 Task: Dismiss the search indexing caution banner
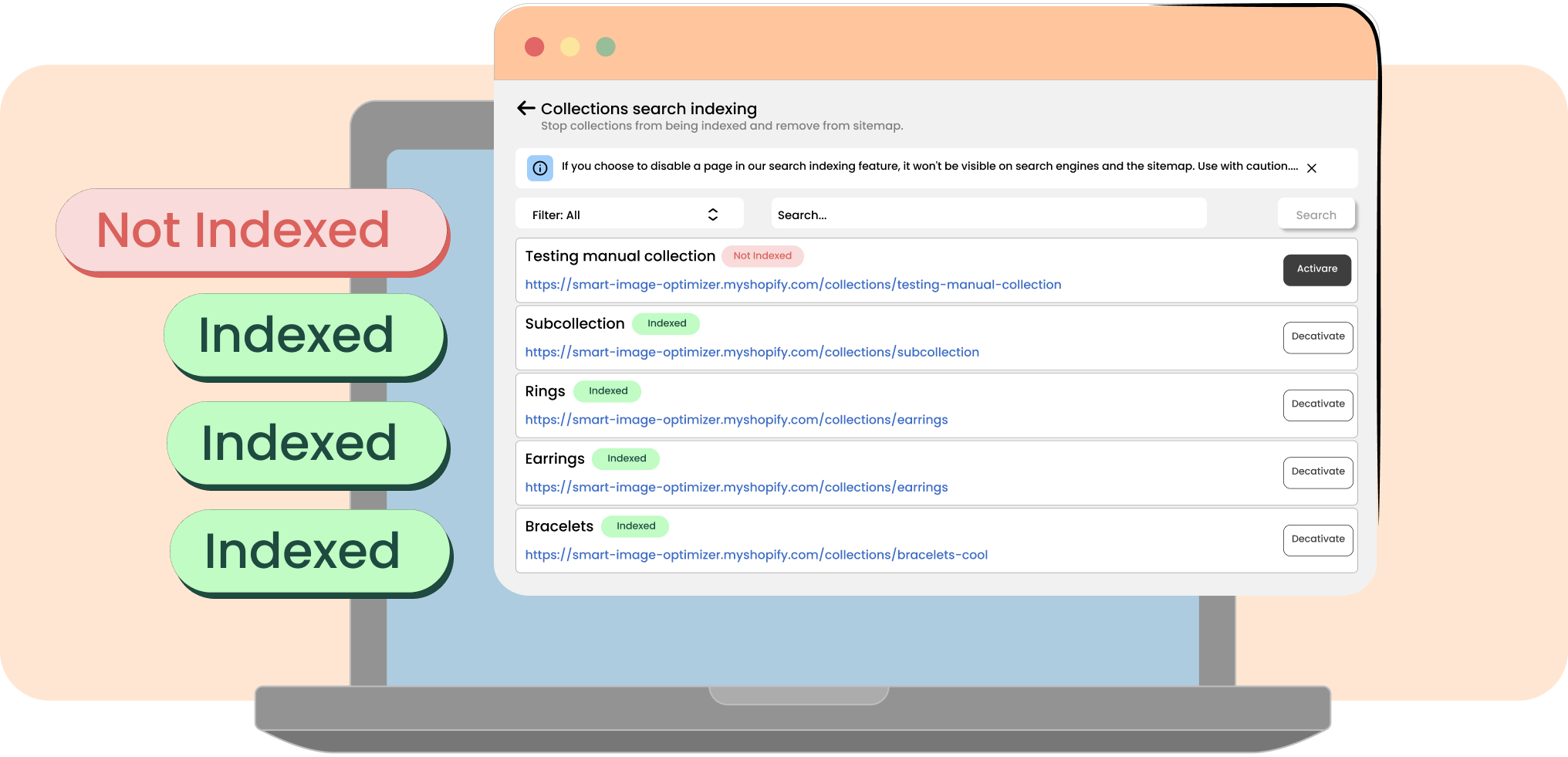click(1312, 167)
